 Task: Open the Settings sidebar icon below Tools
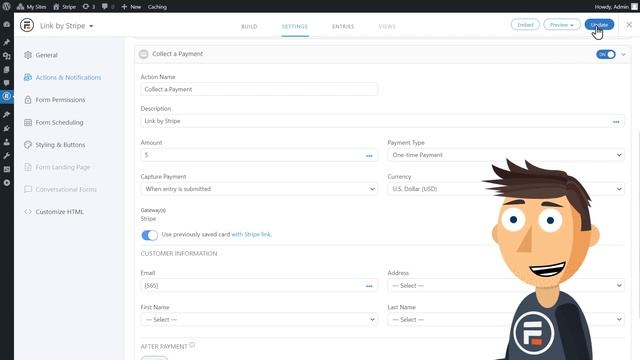7,169
